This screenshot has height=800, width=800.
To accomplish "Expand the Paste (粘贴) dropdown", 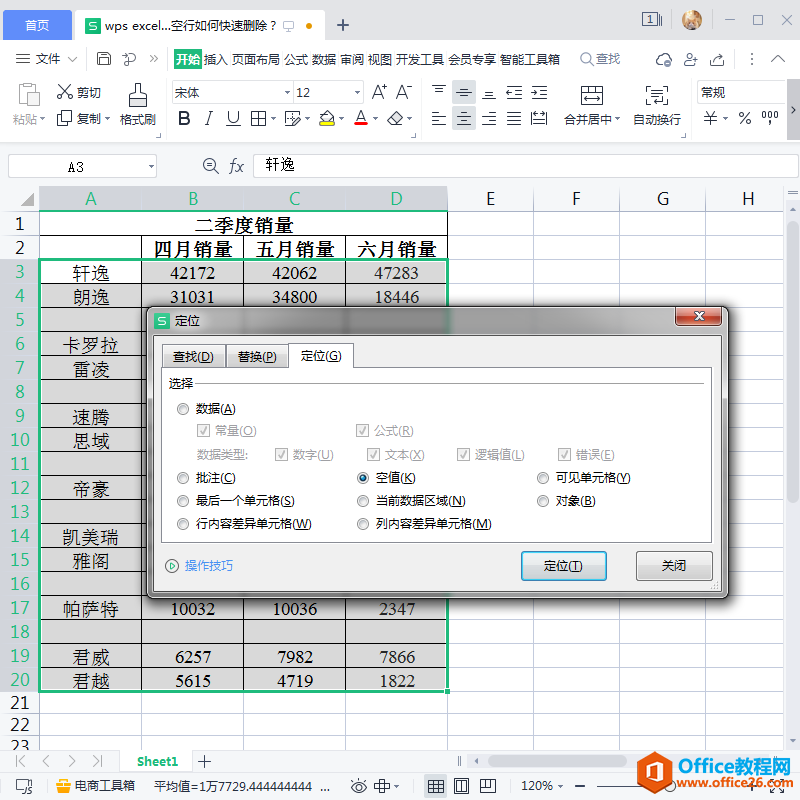I will point(42,119).
